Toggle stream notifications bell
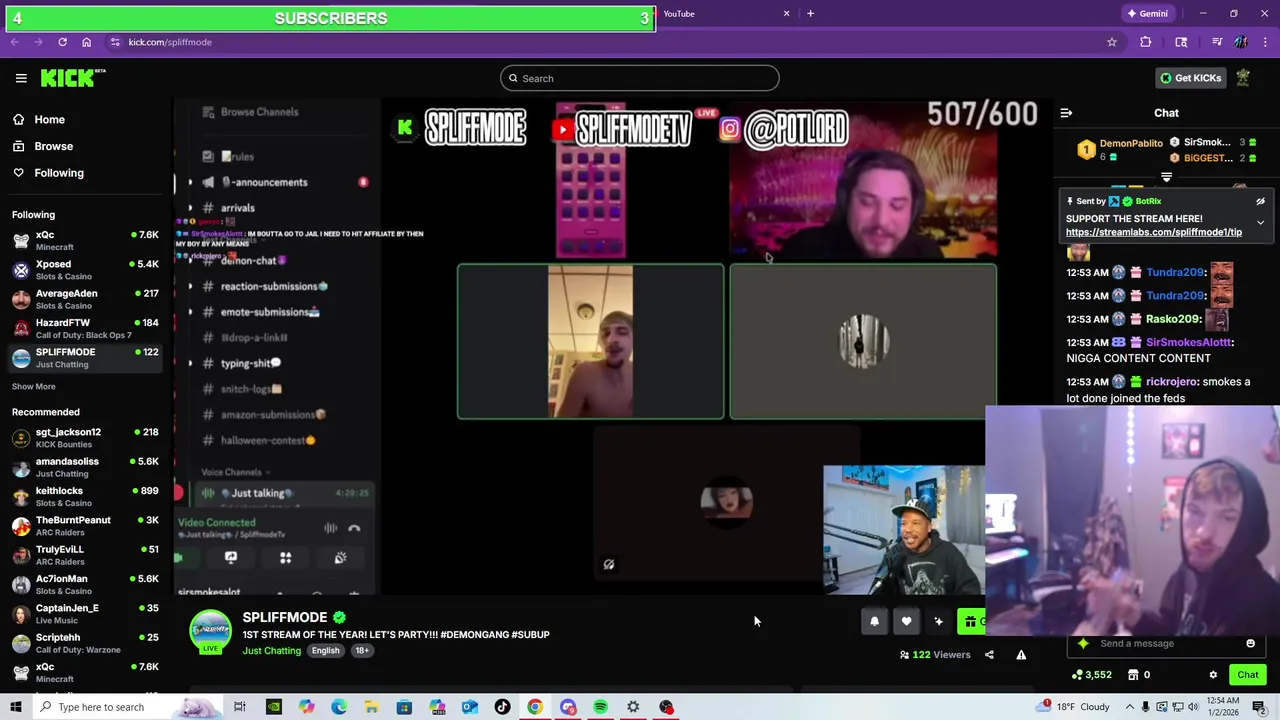Screen dimensions: 1280x720 click(x=874, y=622)
